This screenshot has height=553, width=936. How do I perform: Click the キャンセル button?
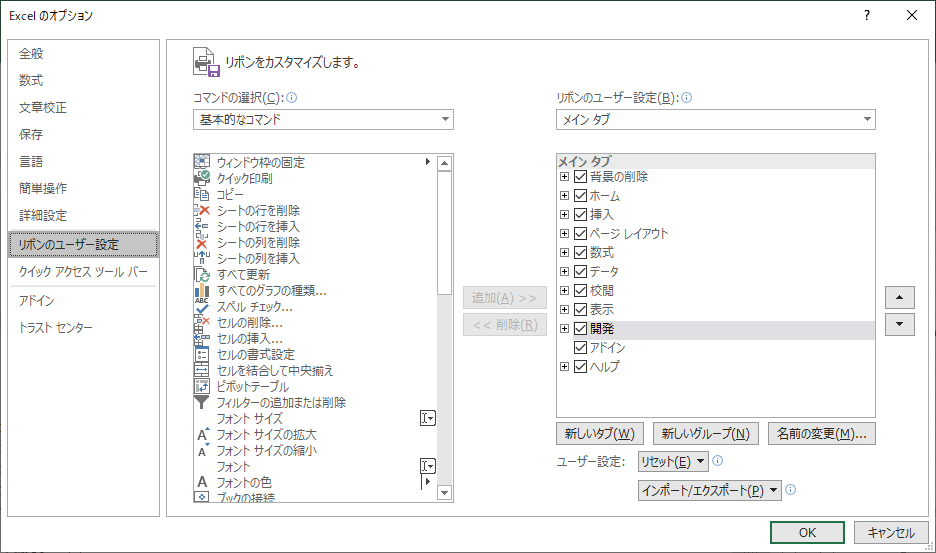pos(891,533)
